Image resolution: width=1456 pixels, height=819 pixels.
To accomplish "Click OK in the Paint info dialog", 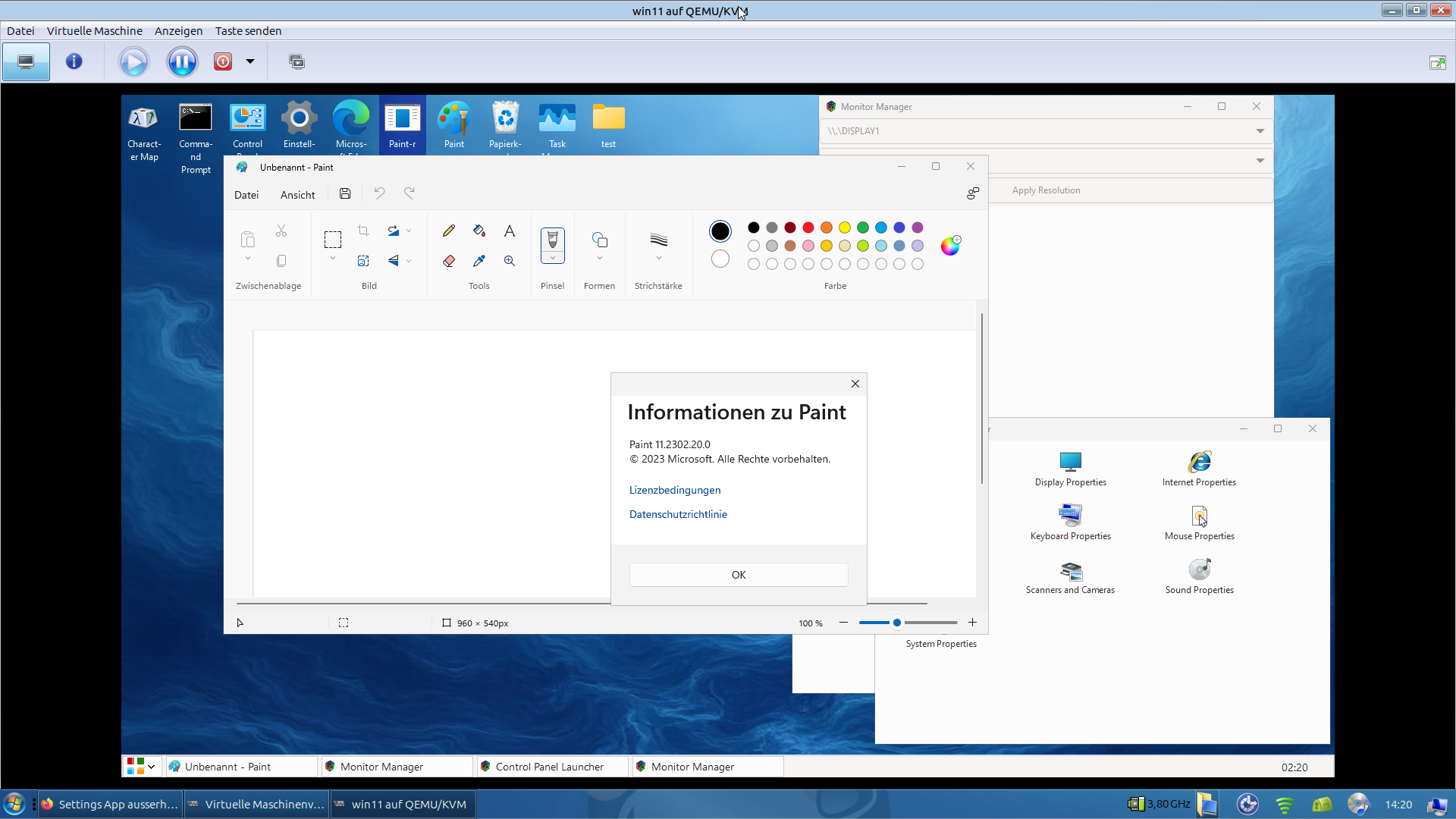I will click(x=739, y=575).
